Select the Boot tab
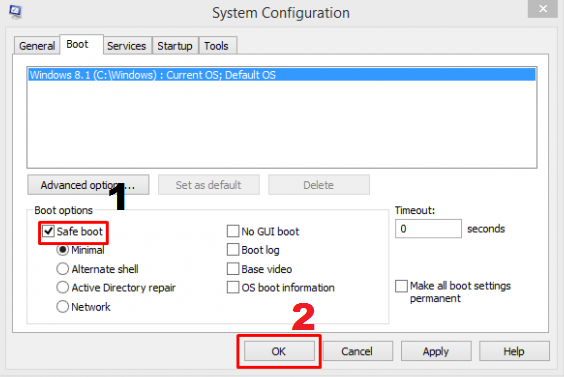564x377 pixels. [x=82, y=45]
